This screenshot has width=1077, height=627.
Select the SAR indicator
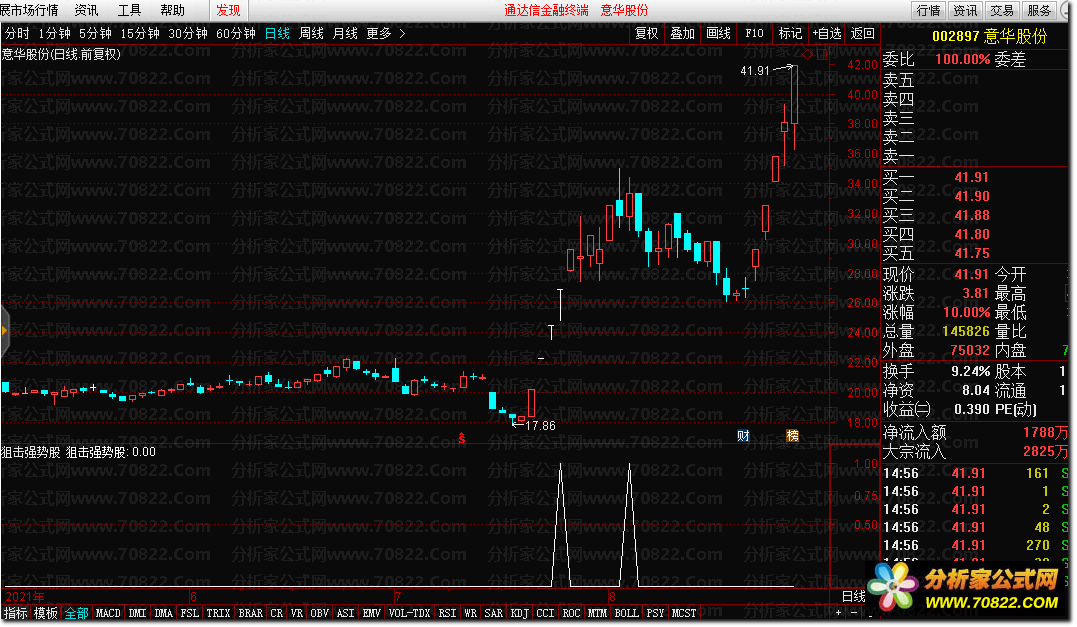[494, 613]
